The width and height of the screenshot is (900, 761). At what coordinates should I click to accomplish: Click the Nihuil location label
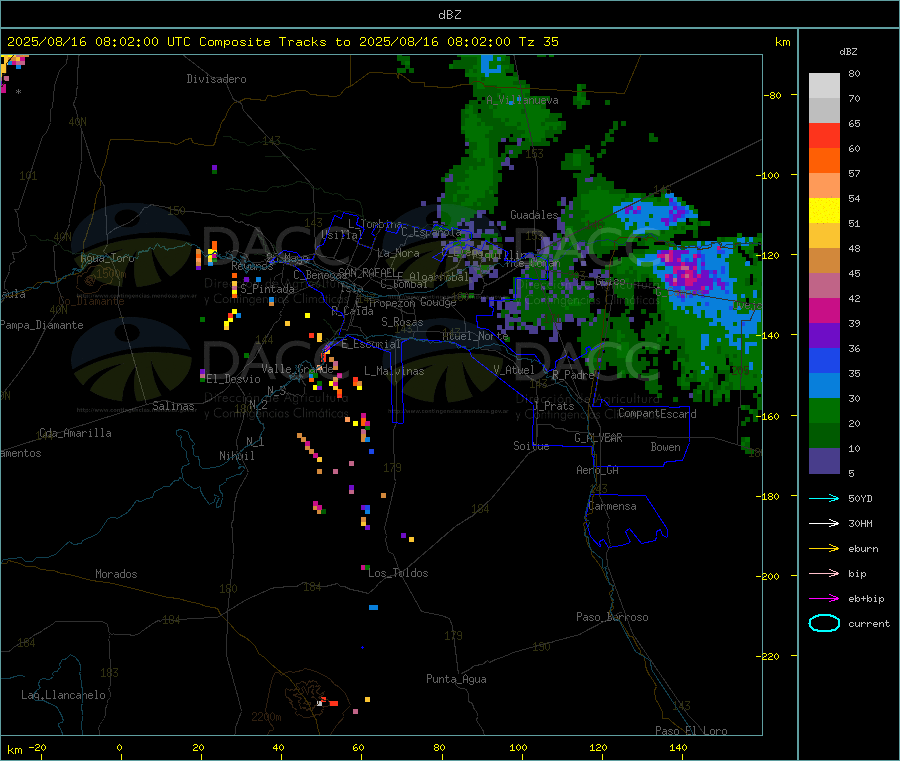[x=236, y=456]
